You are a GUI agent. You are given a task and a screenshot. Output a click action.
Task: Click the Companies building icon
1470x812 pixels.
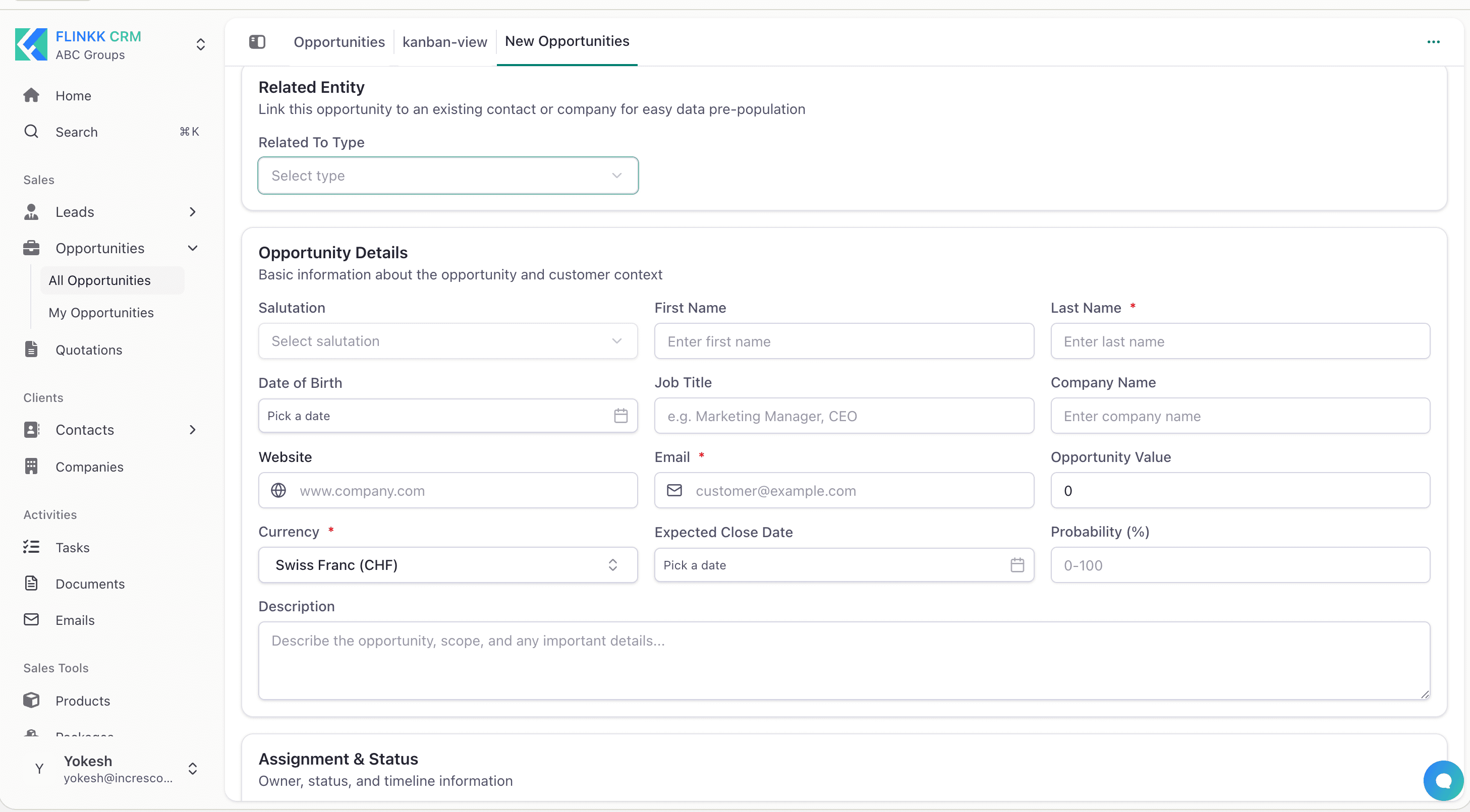pos(31,466)
